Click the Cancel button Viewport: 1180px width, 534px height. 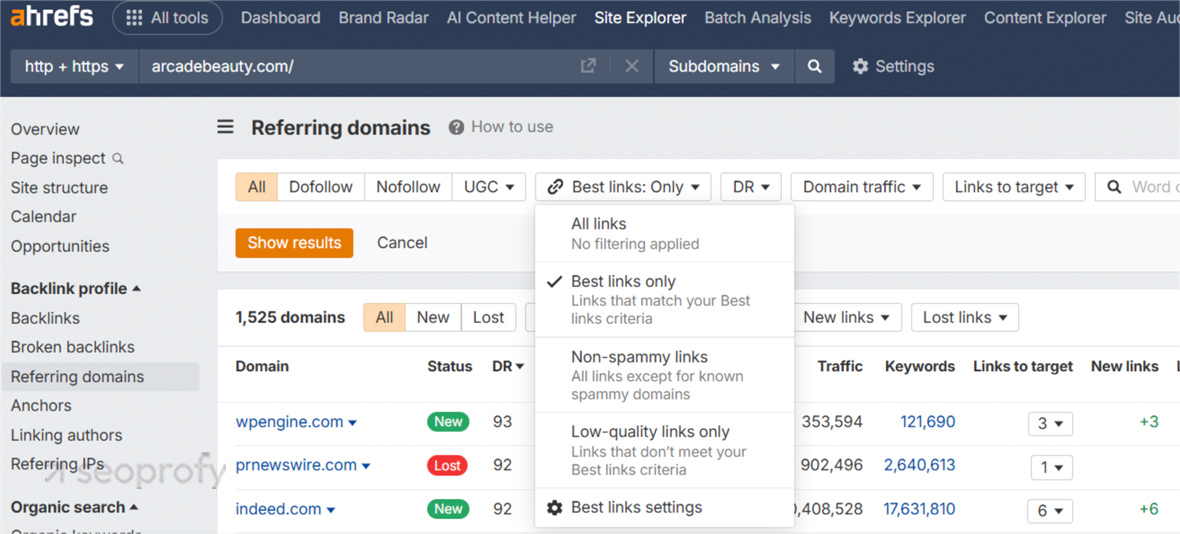coord(403,243)
